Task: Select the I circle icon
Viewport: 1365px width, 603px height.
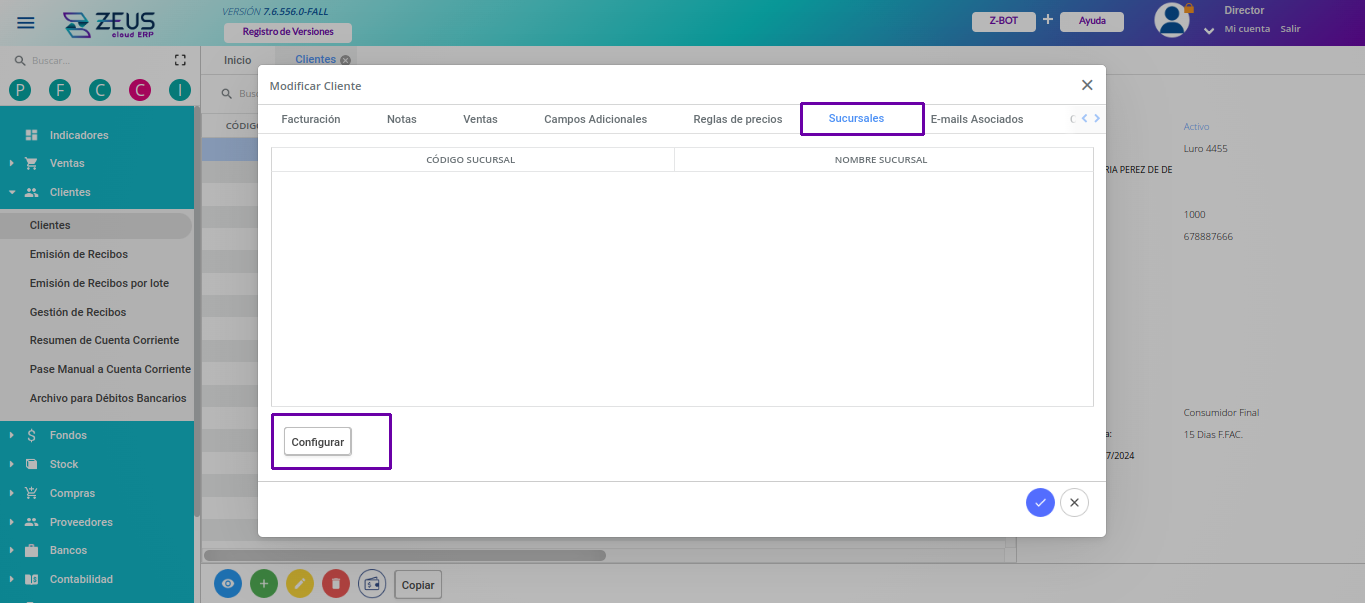Action: [x=179, y=90]
